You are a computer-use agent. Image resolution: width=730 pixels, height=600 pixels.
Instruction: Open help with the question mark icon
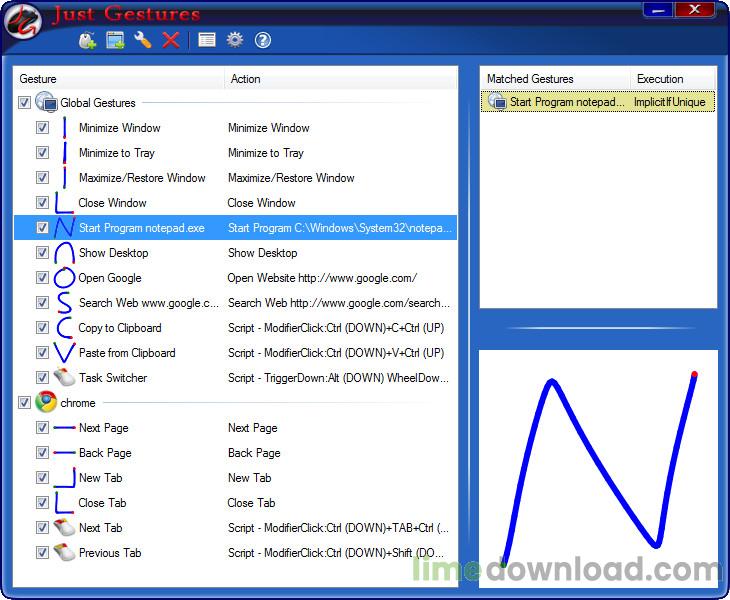pos(263,40)
